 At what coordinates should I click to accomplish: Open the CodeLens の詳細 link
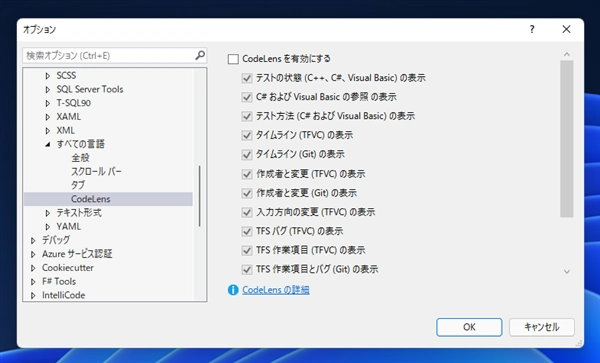276,290
